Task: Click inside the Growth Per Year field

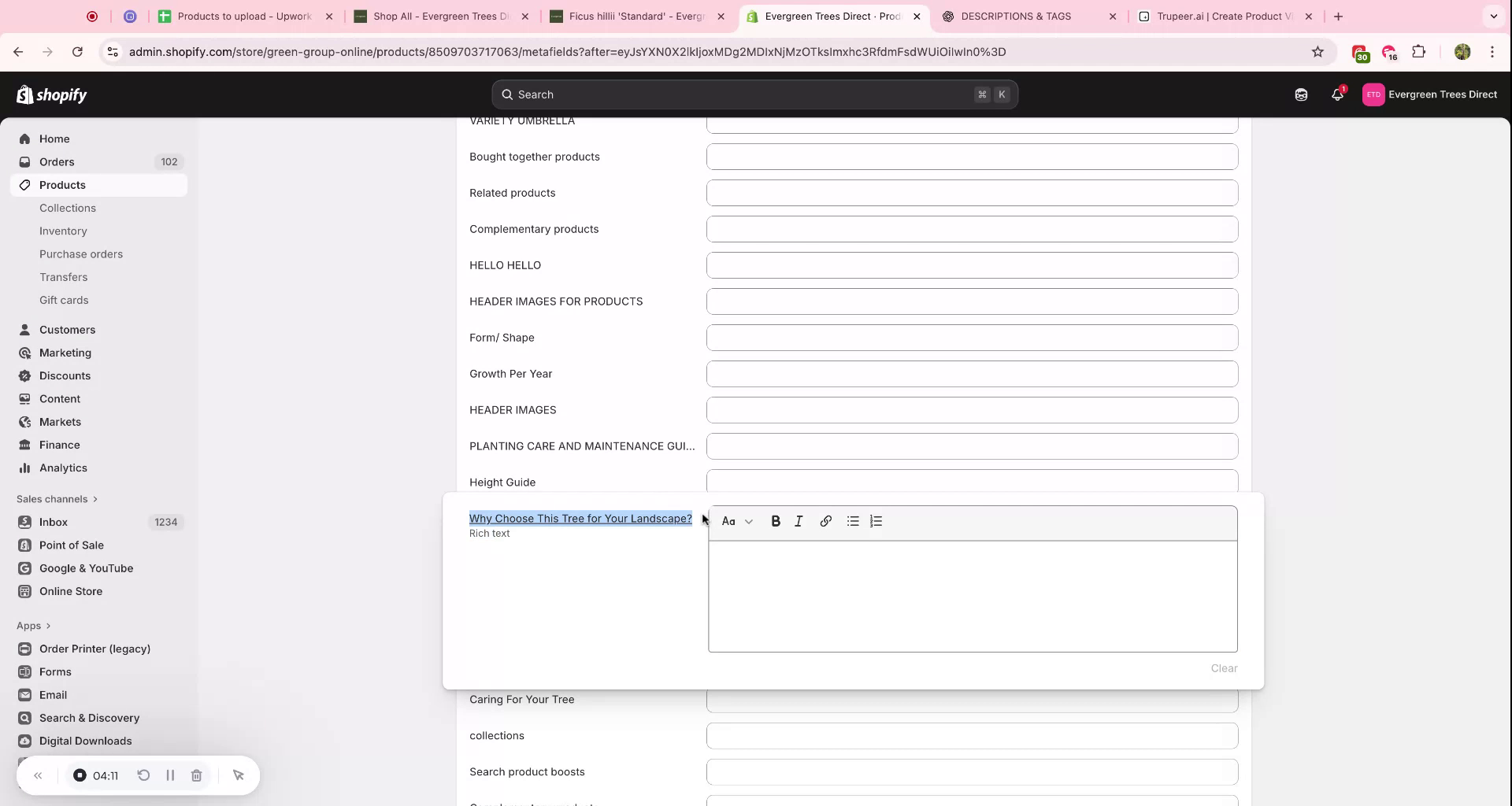Action: (972, 373)
